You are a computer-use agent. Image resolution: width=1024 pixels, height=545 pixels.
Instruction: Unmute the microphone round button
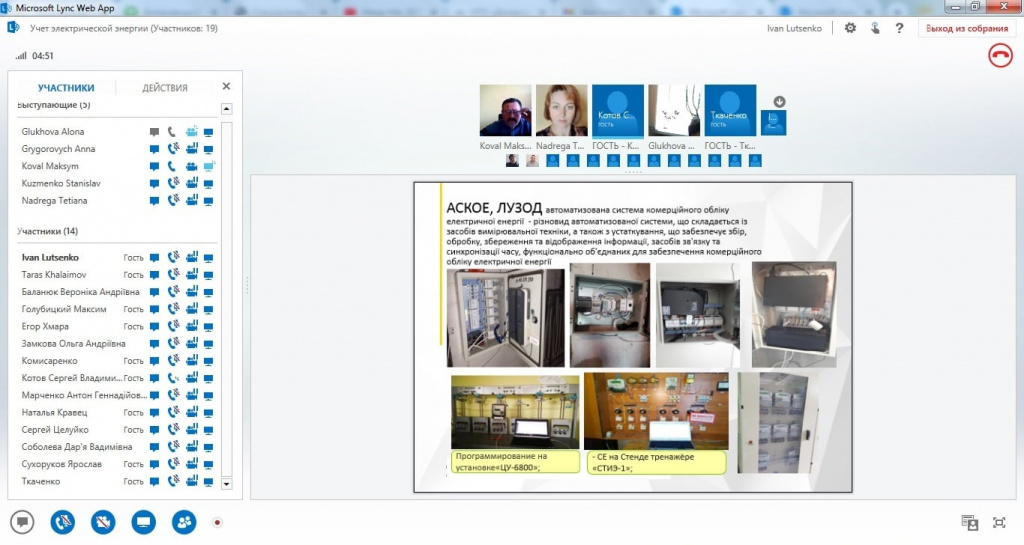point(63,522)
